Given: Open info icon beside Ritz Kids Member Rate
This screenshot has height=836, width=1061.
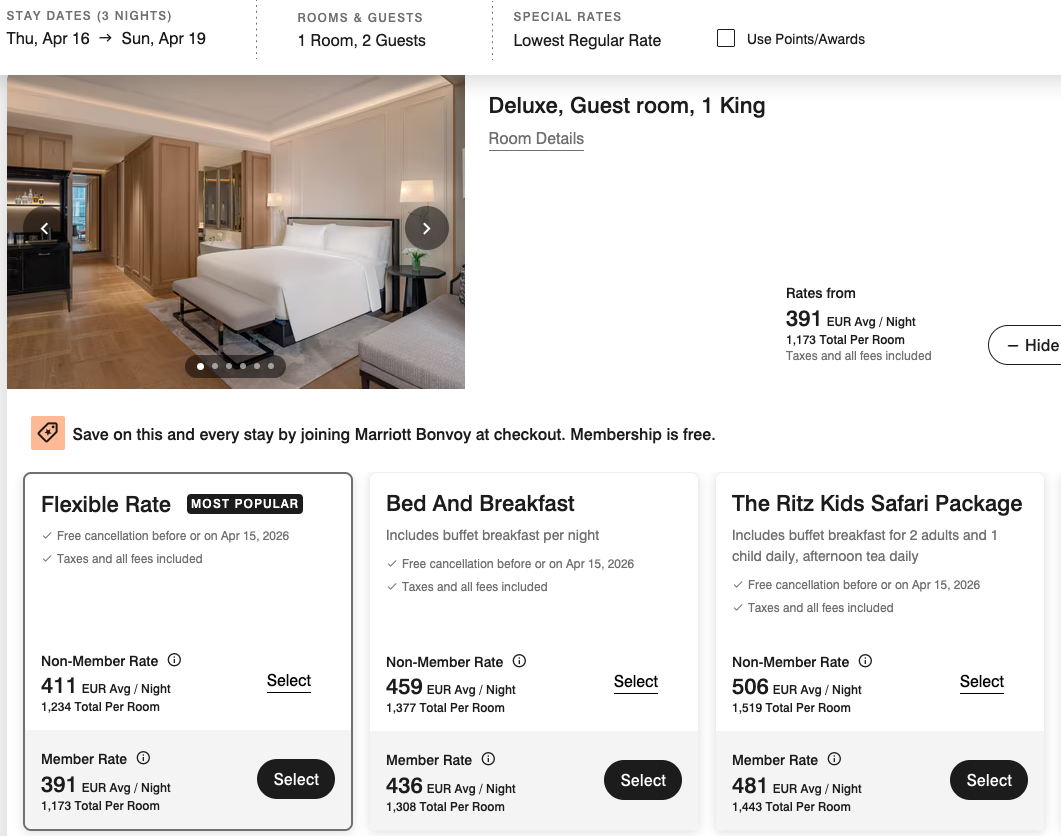Looking at the screenshot, I should [834, 759].
